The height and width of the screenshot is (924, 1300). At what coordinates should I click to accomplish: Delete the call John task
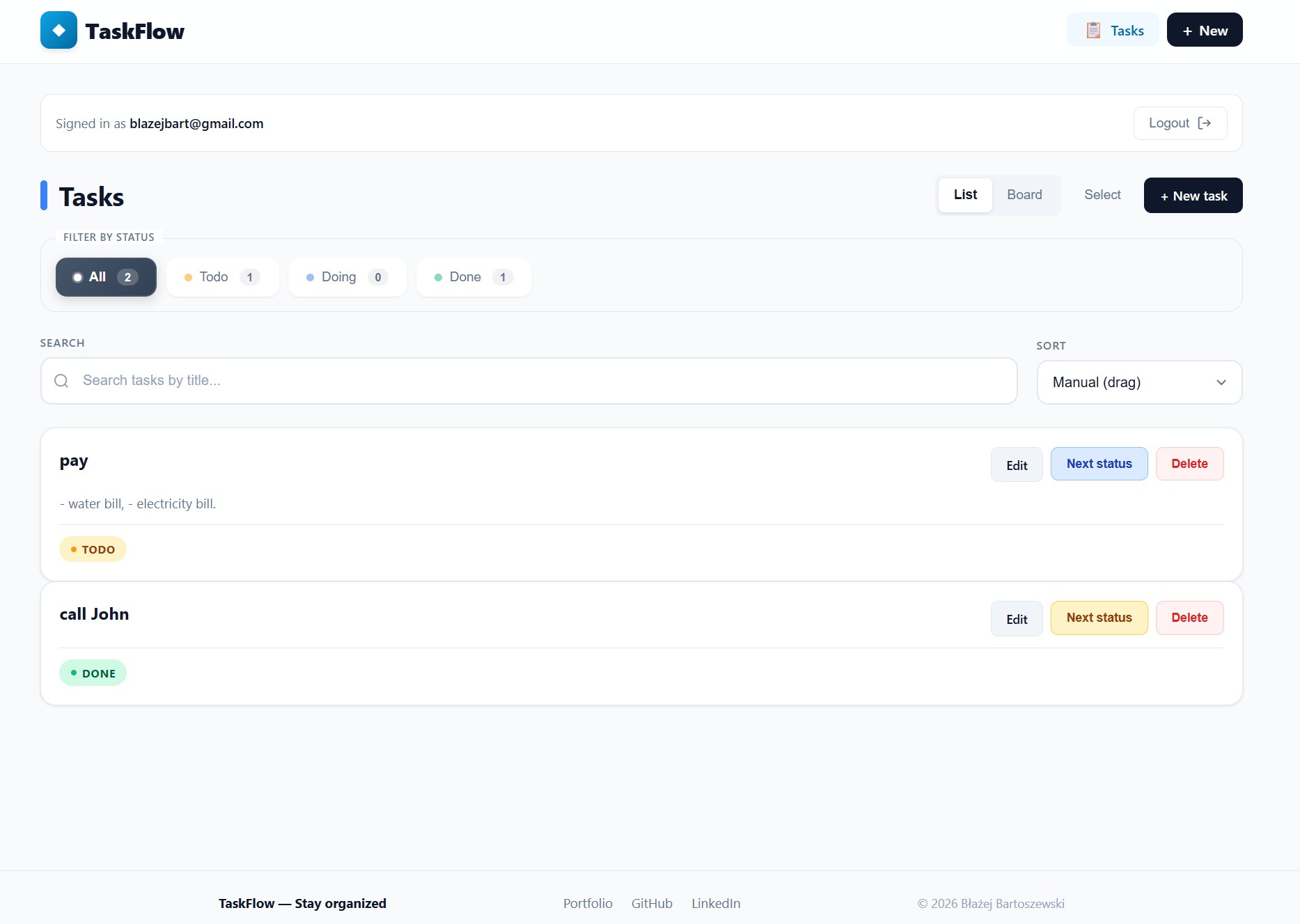click(1189, 618)
